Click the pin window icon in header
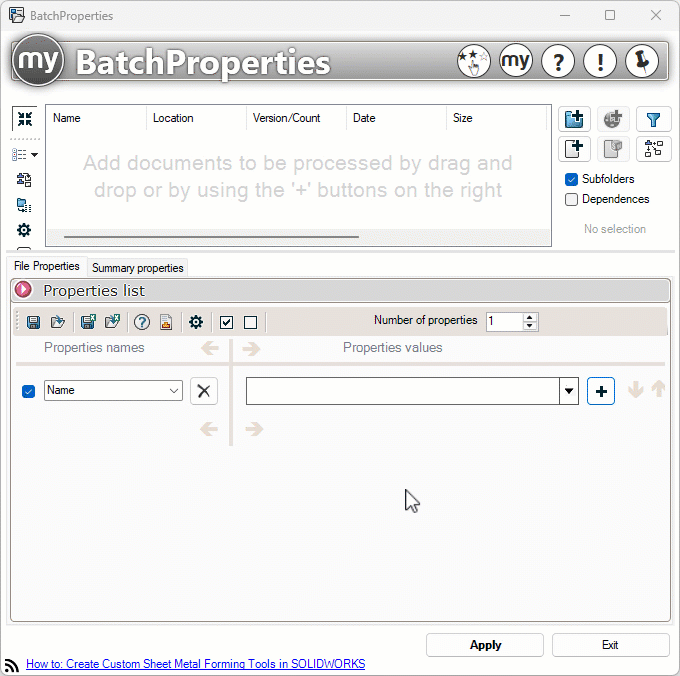 [641, 61]
